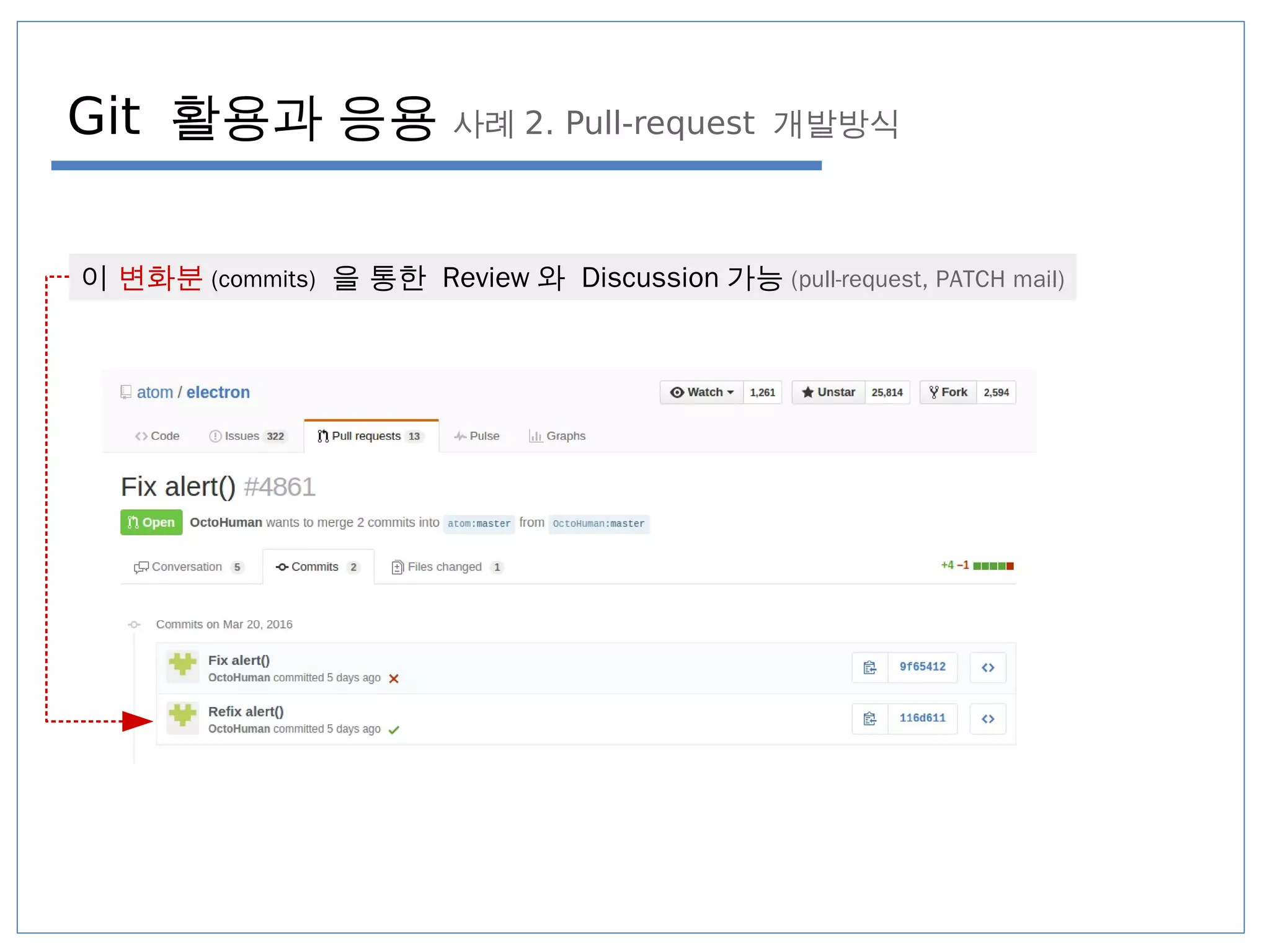Click the OctoHuman name under Refix alert()
The image size is (1270, 952).
(239, 729)
